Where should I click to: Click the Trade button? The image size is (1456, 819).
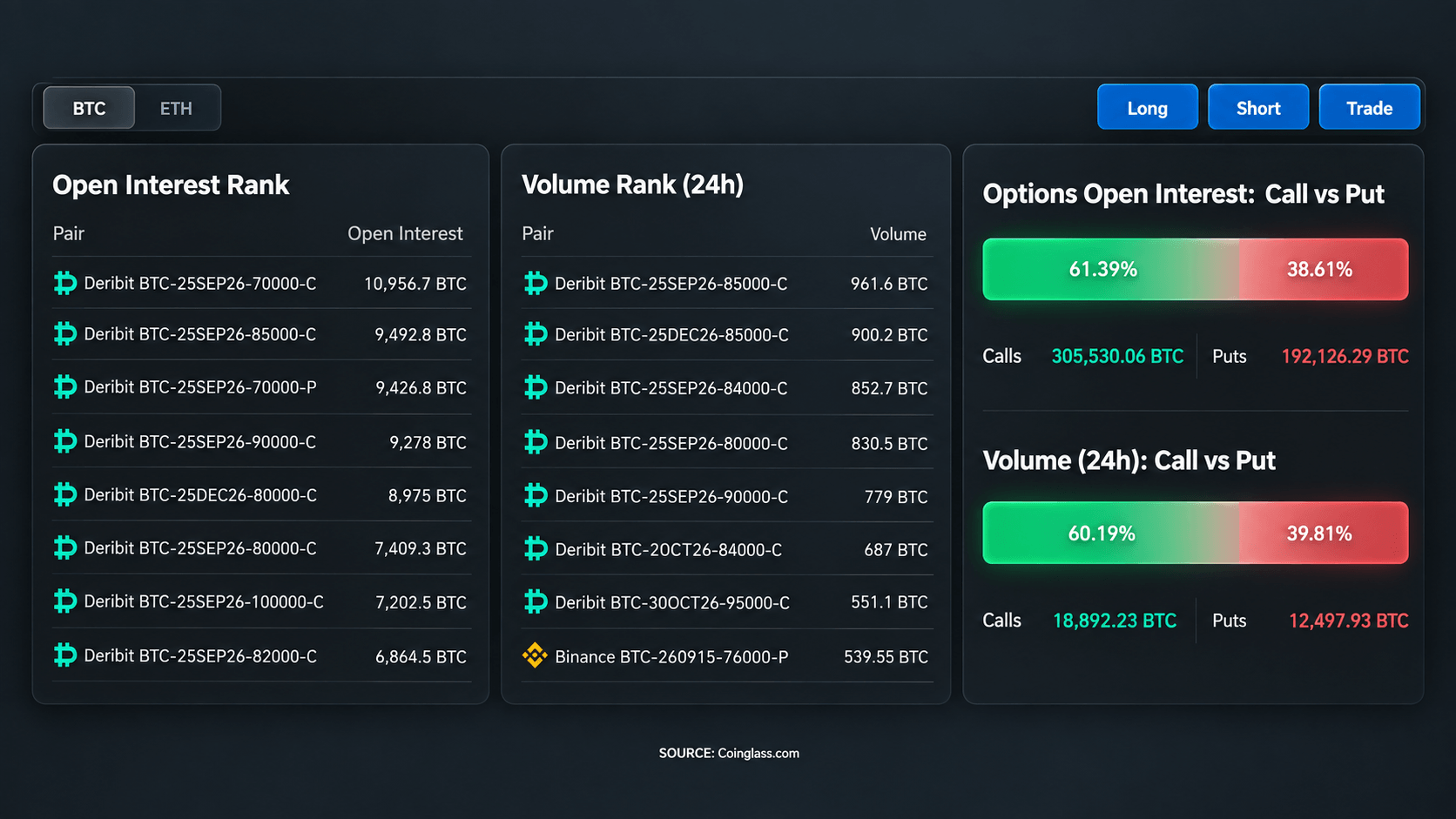pyautogui.click(x=1370, y=107)
